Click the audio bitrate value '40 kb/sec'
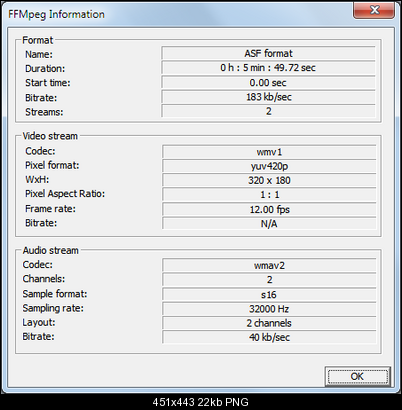Viewport: 402px width, 410px height. [x=269, y=337]
